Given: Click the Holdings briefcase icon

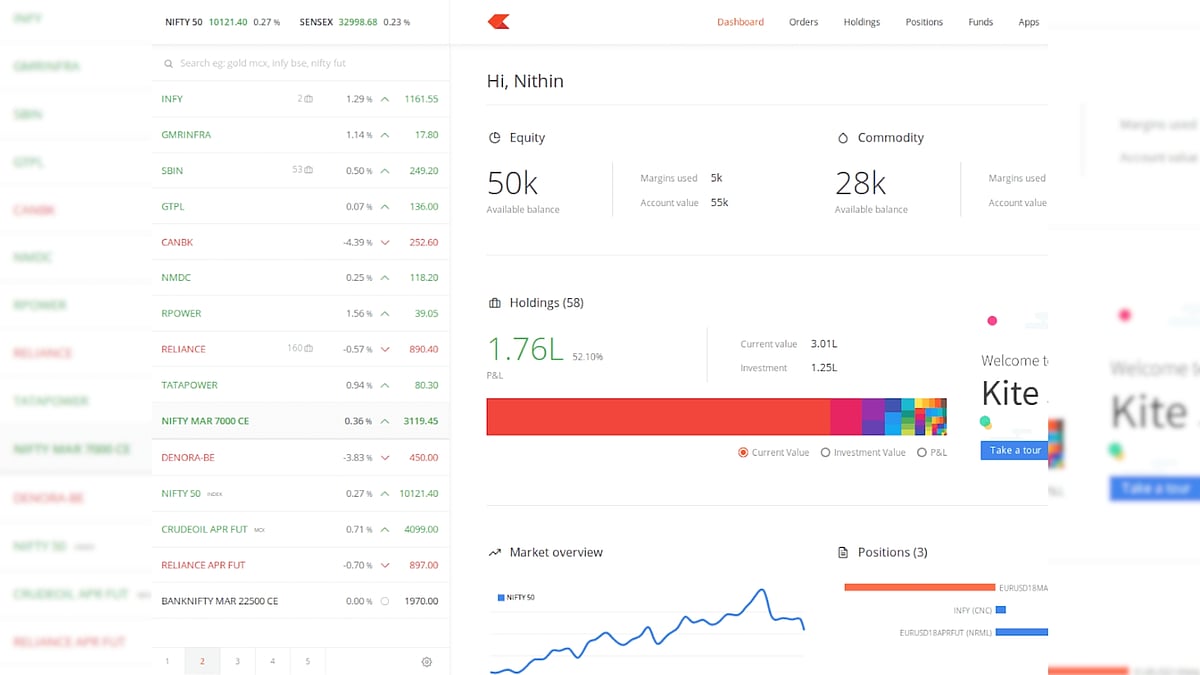Looking at the screenshot, I should click(494, 303).
